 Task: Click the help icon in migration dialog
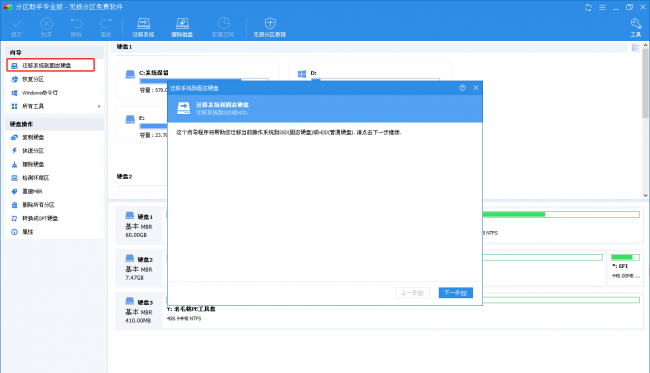462,88
